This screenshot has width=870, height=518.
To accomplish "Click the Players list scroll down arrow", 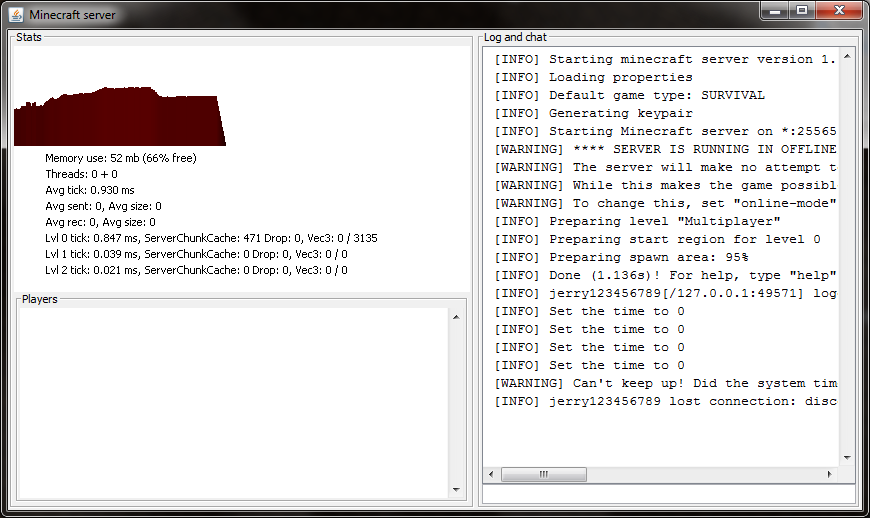I will click(x=456, y=490).
